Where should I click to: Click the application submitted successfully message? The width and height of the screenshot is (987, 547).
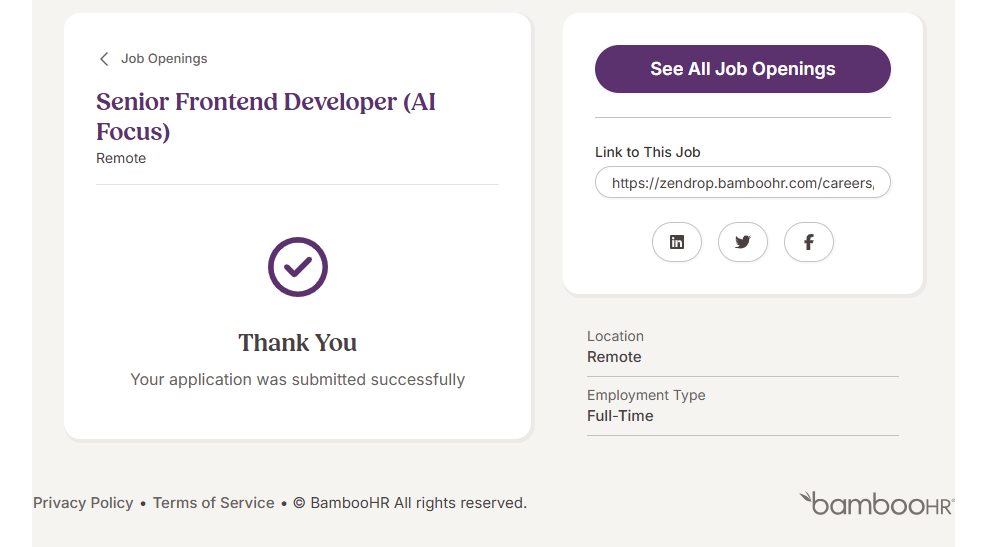click(298, 380)
